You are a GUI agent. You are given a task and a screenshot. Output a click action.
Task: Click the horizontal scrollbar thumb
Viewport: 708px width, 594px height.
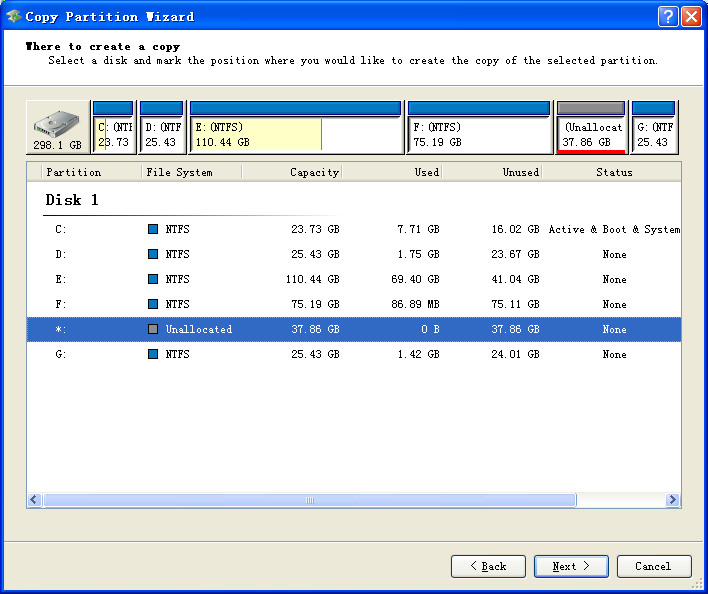[x=310, y=500]
